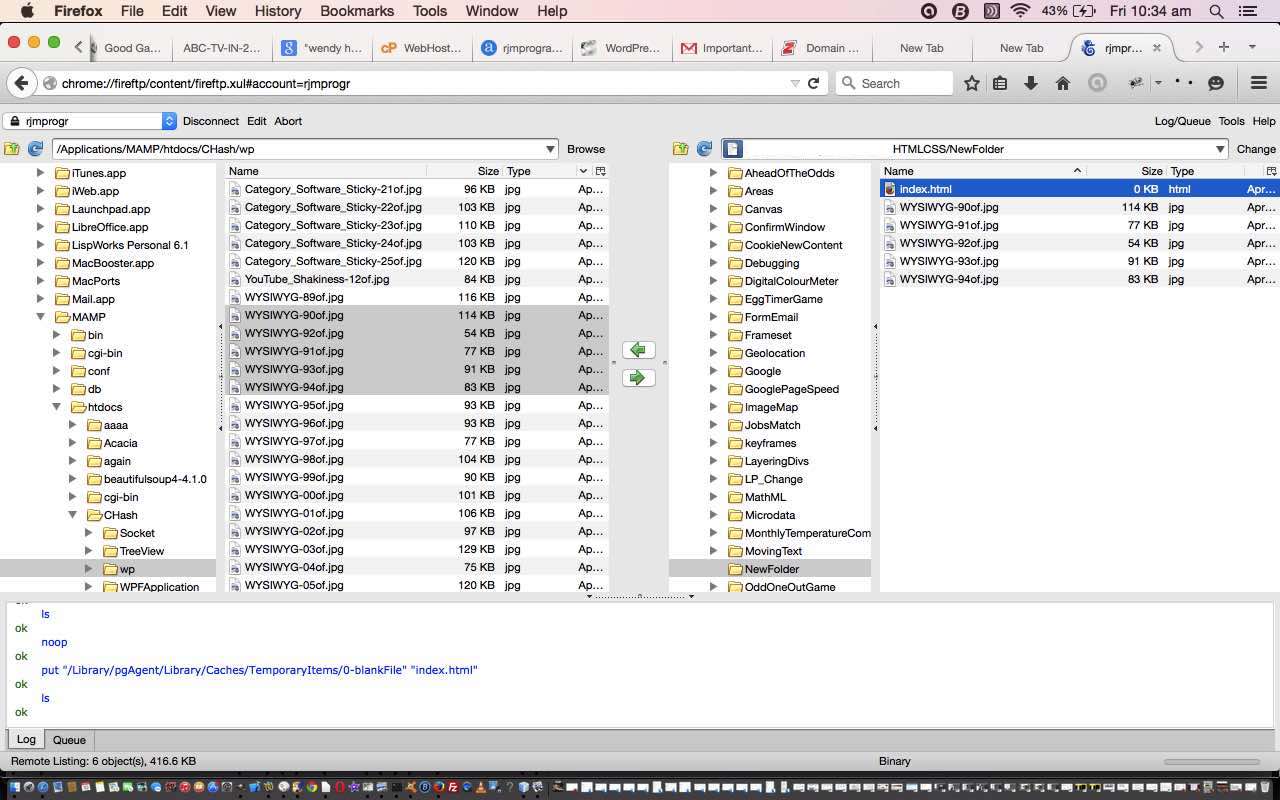Screen dimensions: 1280x800
Task: Reload the page from the URL bar
Action: [x=814, y=83]
